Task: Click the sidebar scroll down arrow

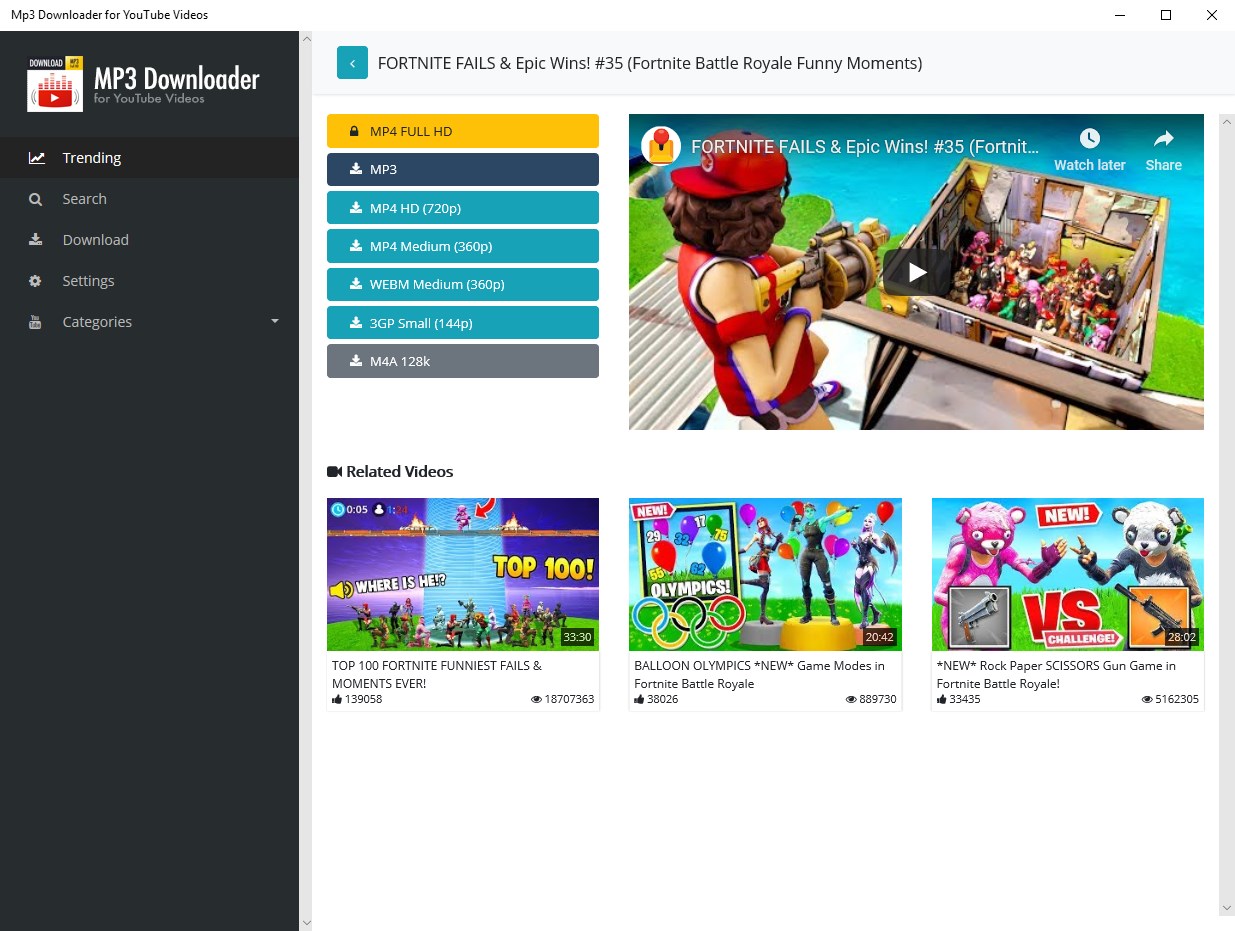Action: 306,922
